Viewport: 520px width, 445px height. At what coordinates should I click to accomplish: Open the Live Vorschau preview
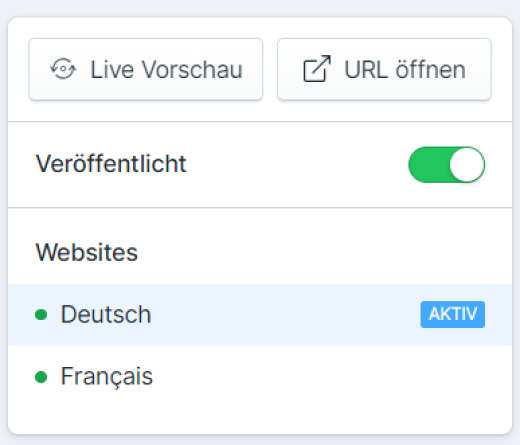[x=146, y=69]
